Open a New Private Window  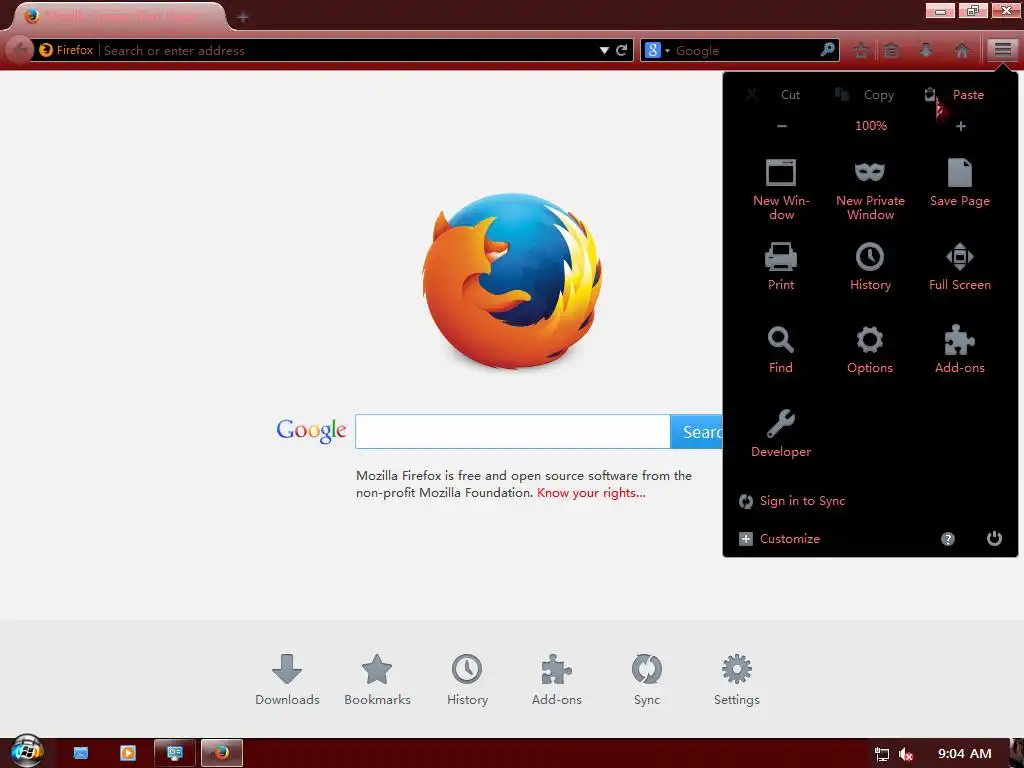pos(870,189)
